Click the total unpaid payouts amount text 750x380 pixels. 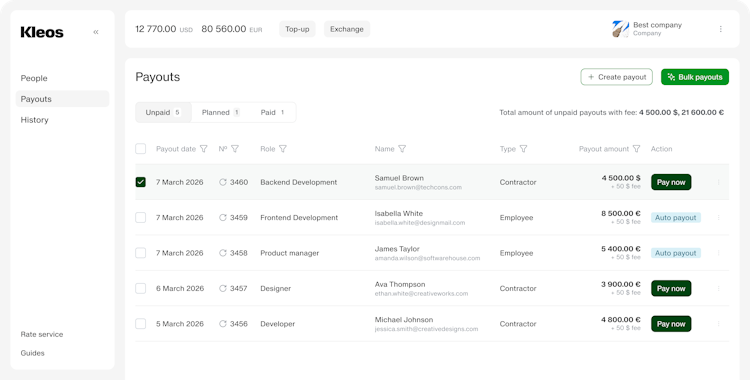click(x=611, y=112)
